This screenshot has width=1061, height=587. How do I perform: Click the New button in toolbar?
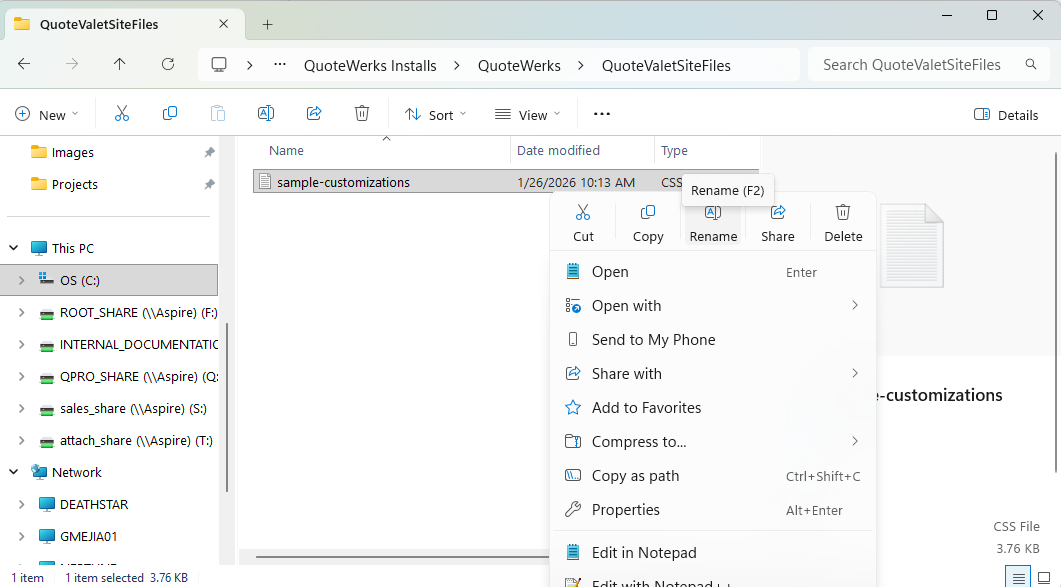click(46, 115)
